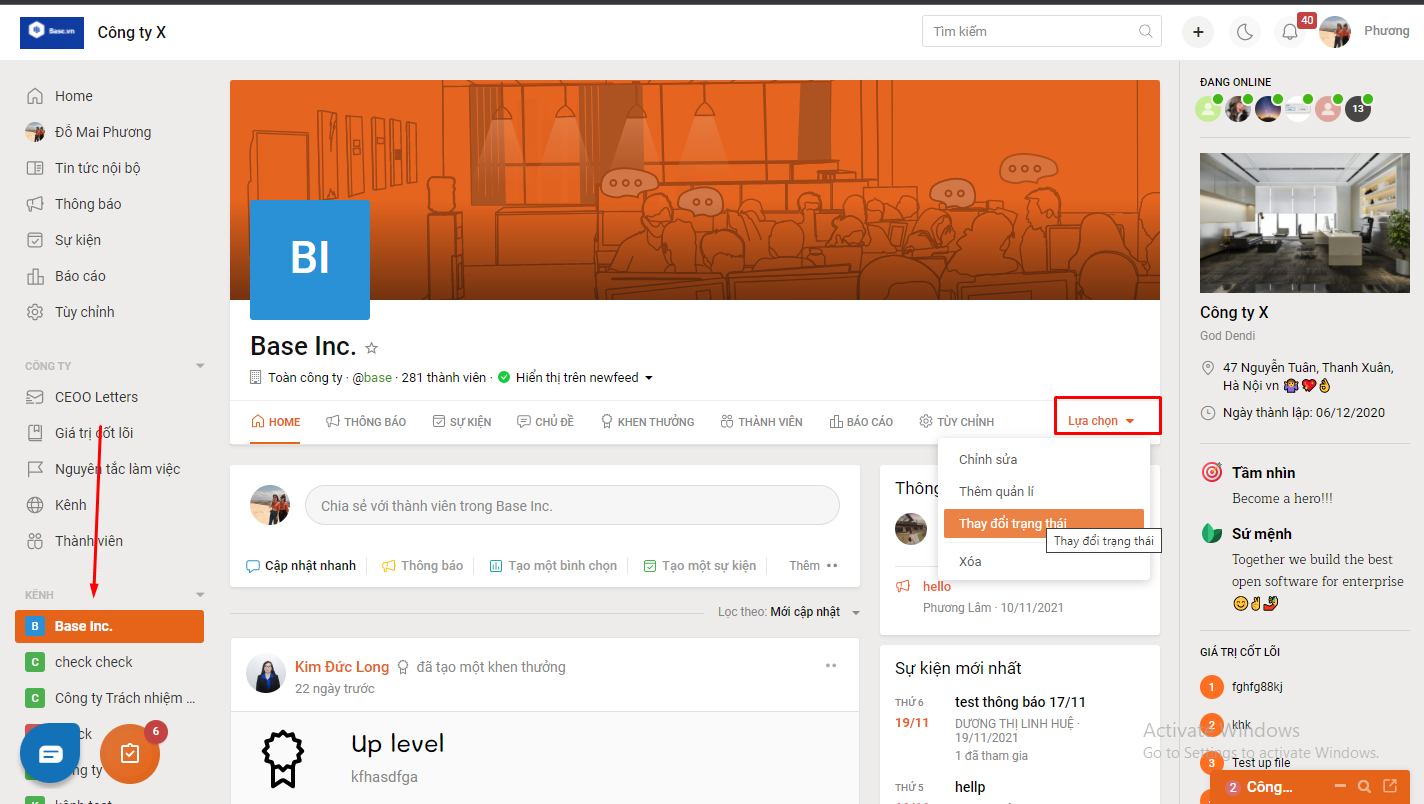Pop out the Công chat window
The image size is (1424, 804).
tap(1391, 787)
